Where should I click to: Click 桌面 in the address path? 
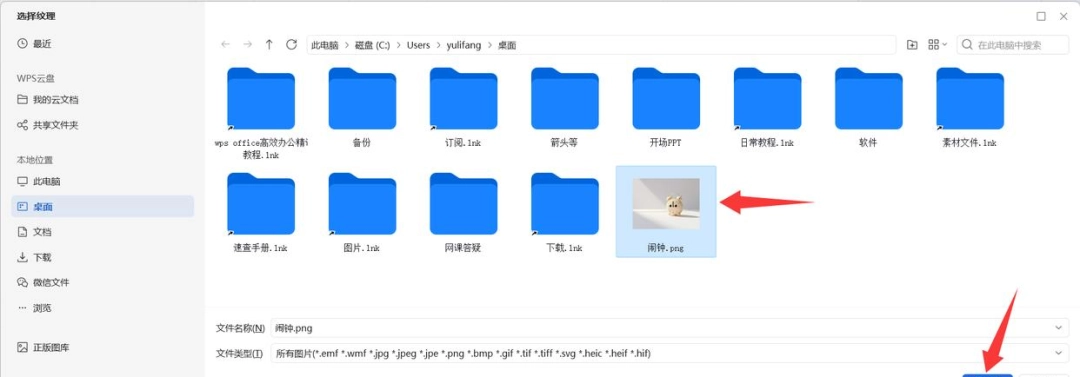point(507,45)
